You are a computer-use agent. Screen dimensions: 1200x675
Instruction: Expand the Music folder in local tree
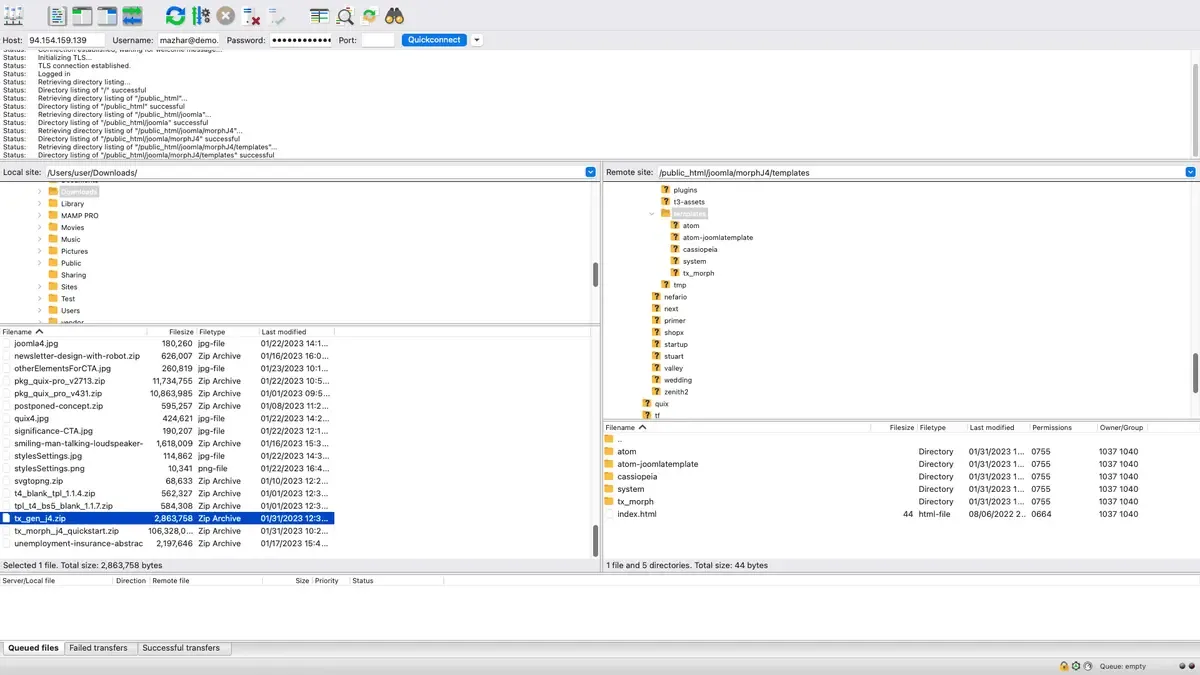coord(40,239)
